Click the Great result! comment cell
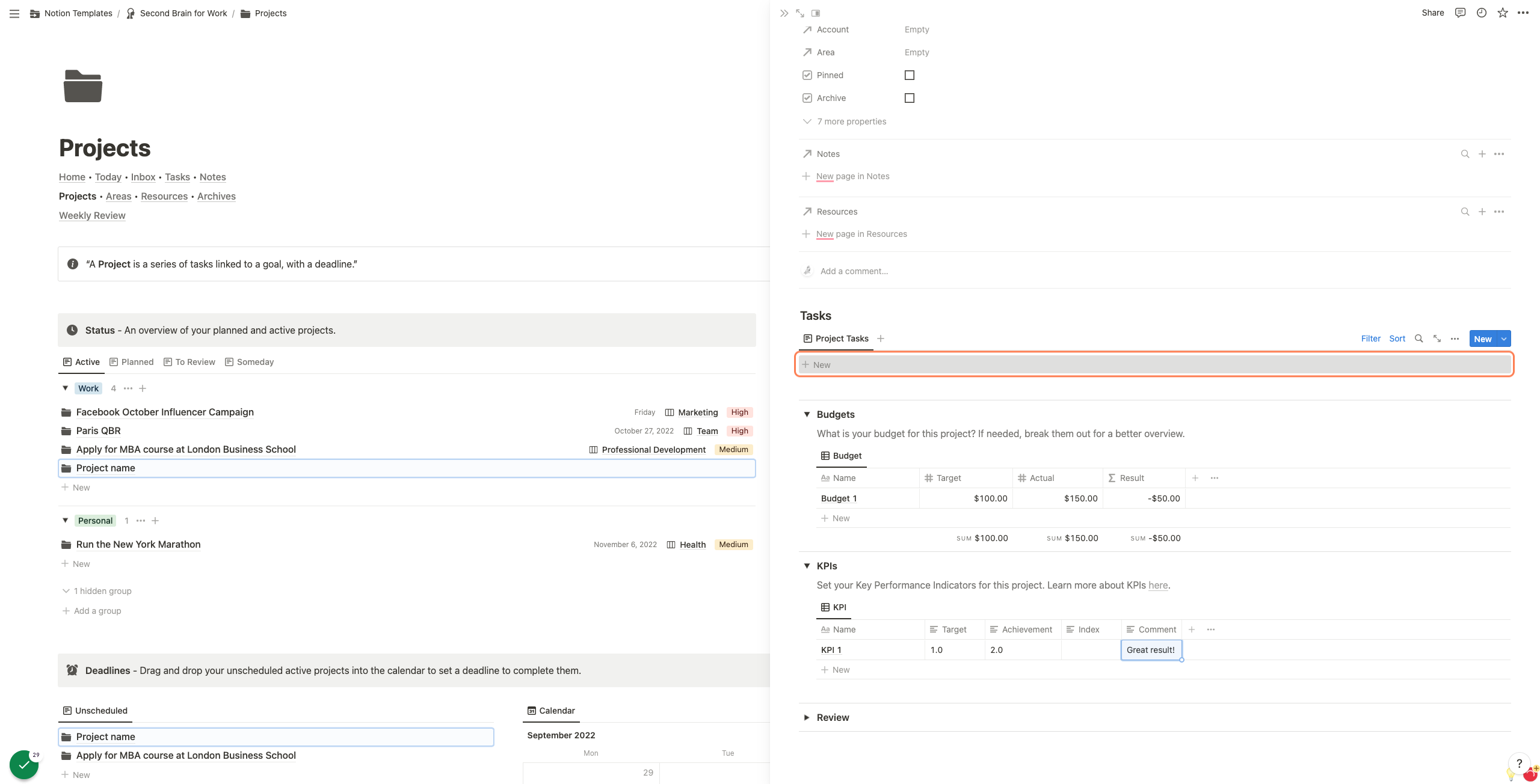 pyautogui.click(x=1151, y=650)
